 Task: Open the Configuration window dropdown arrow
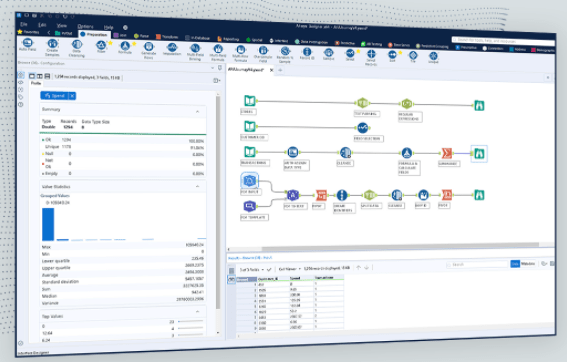click(x=212, y=68)
